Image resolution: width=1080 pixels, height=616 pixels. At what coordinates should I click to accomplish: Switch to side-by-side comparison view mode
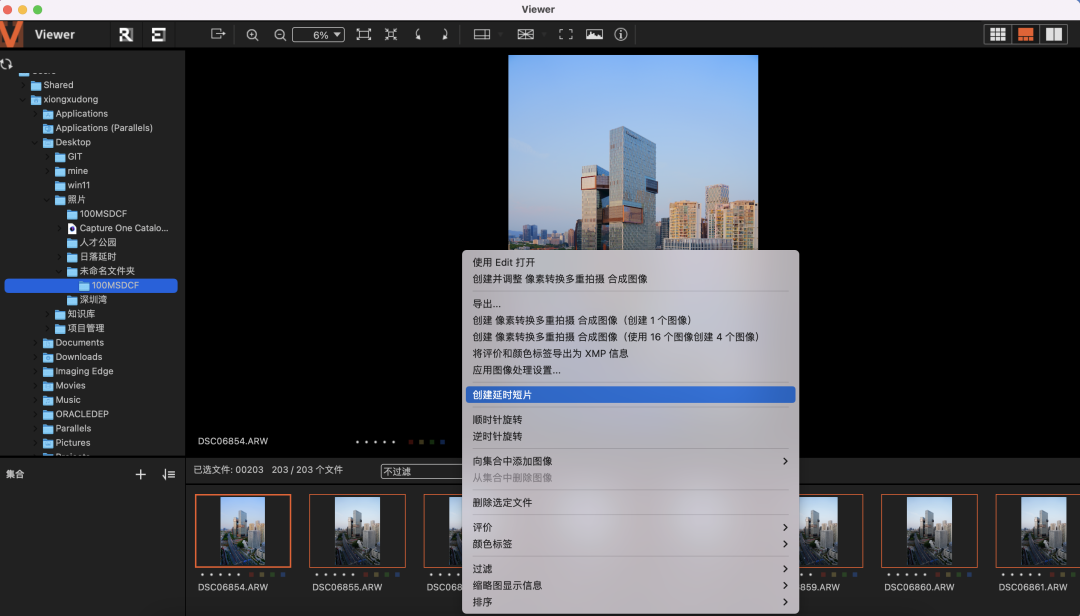(1054, 34)
